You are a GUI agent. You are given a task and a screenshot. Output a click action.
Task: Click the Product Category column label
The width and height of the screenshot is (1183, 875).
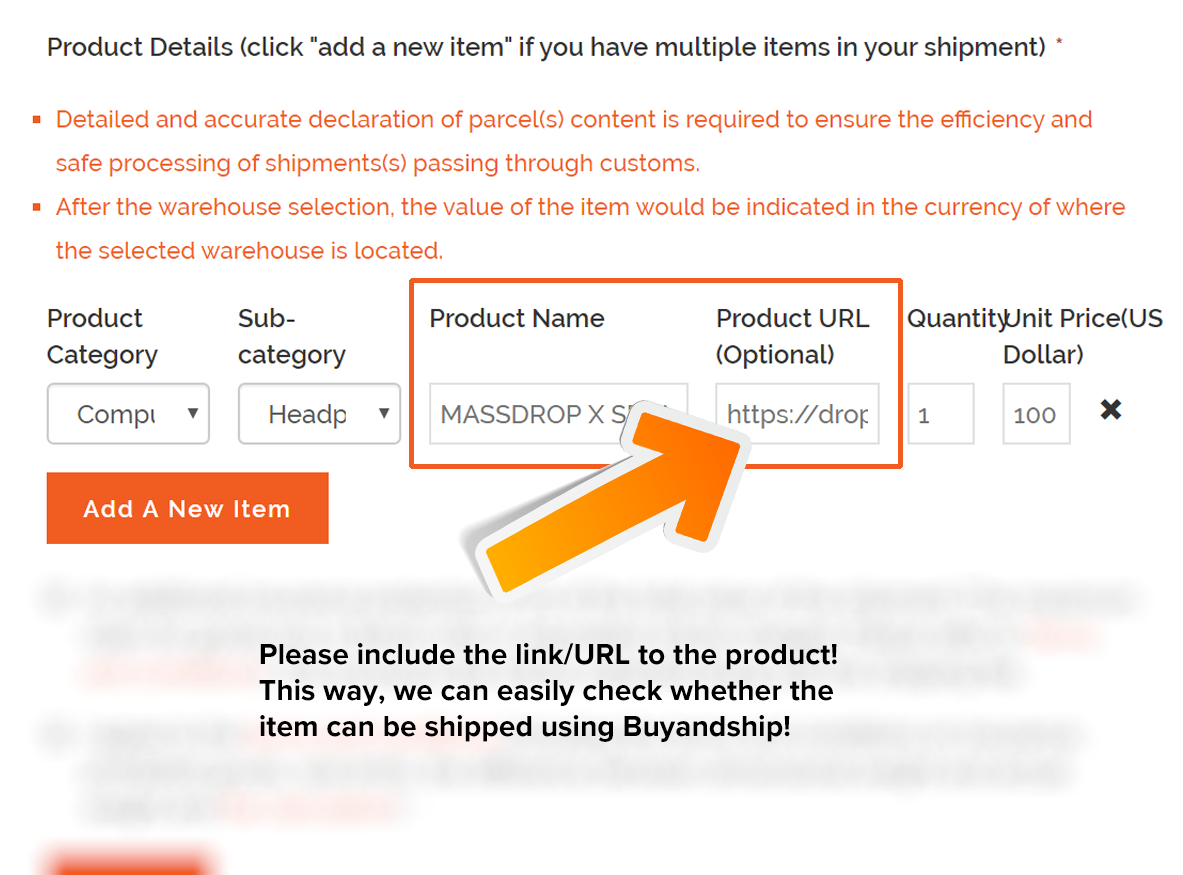click(x=103, y=336)
